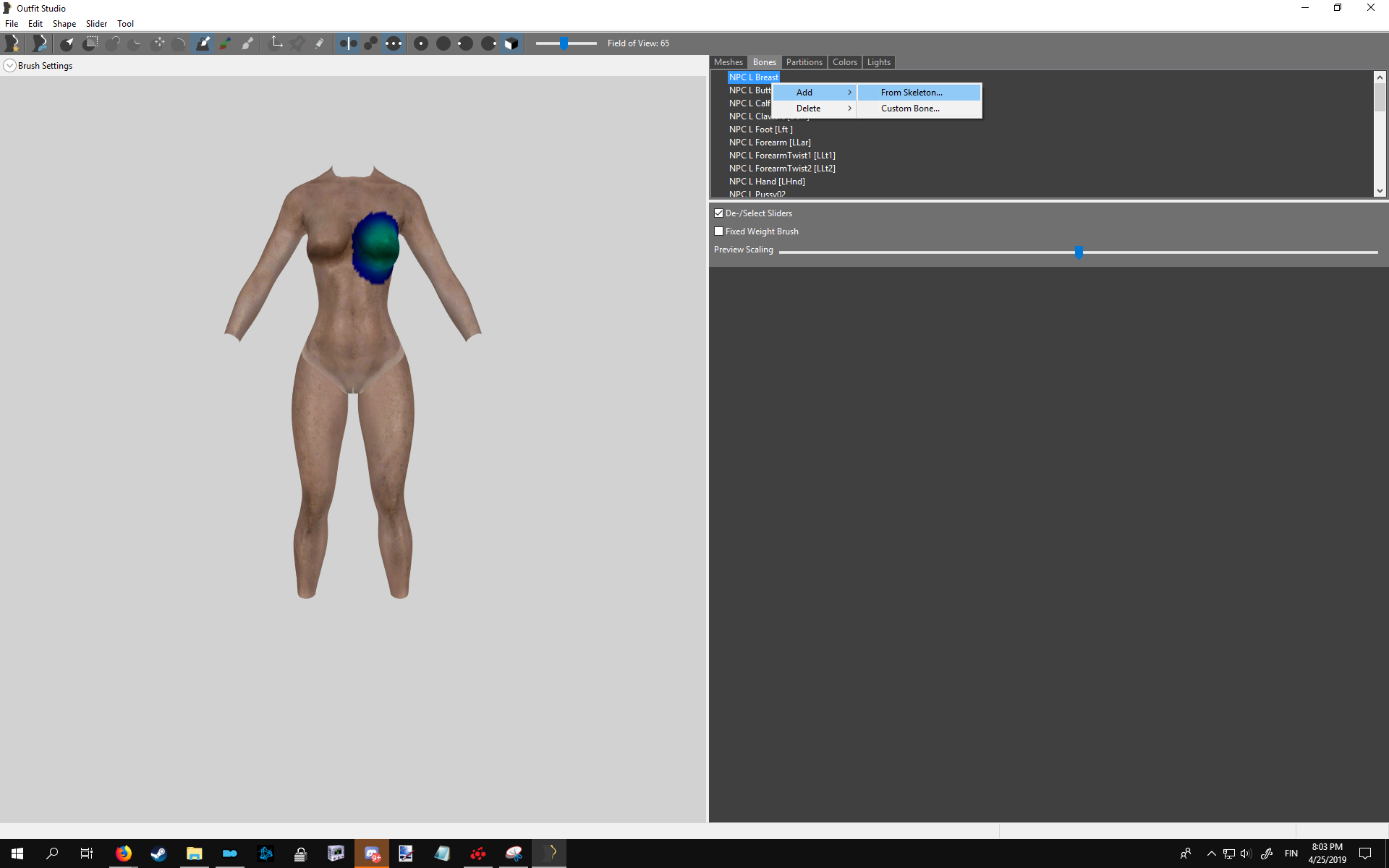Screen dimensions: 1389x868
Task: Pick the Mask brush tool
Action: [x=90, y=43]
